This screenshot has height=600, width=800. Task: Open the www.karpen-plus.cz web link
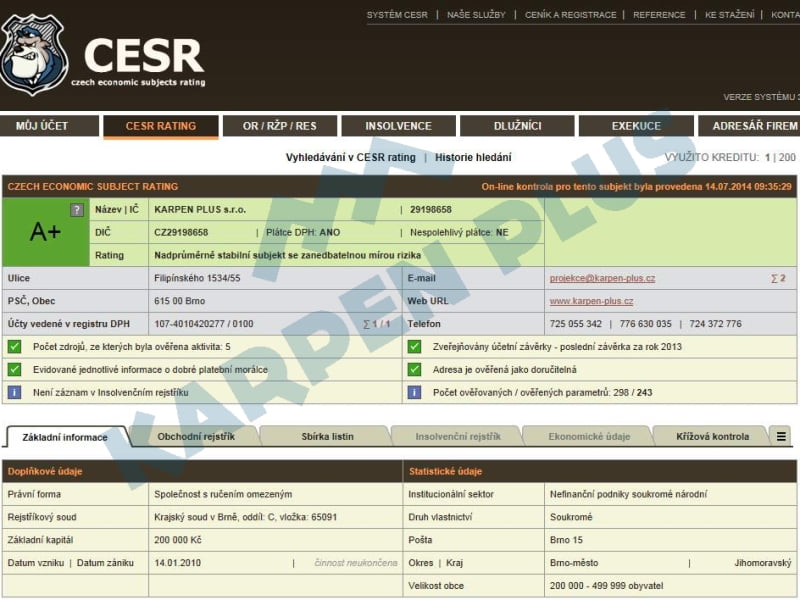point(591,301)
